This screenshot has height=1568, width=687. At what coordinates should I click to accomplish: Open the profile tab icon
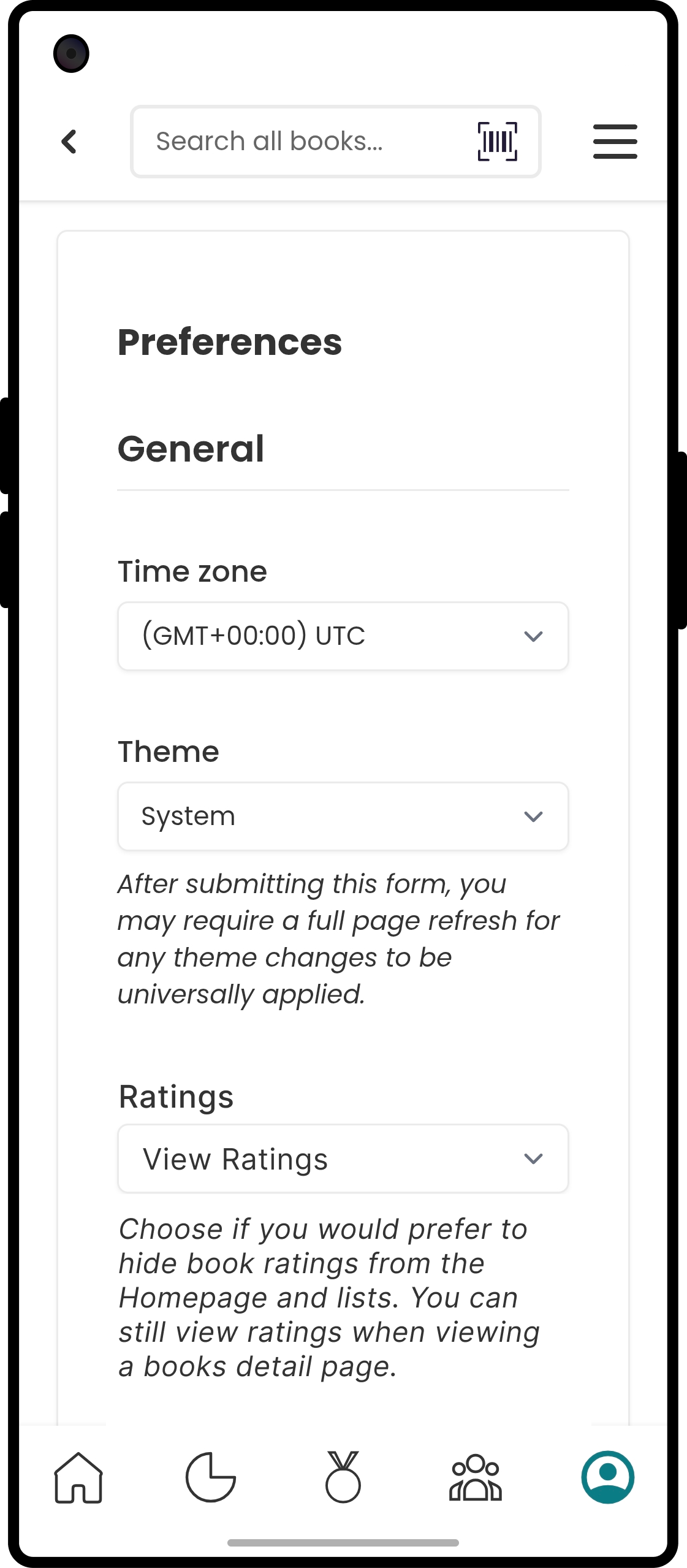[x=608, y=1477]
